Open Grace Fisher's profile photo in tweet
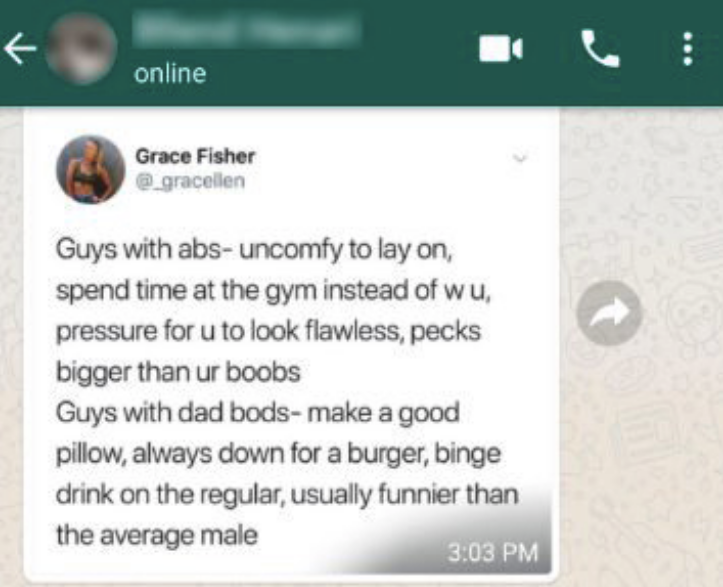The width and height of the screenshot is (723, 587). (x=90, y=169)
